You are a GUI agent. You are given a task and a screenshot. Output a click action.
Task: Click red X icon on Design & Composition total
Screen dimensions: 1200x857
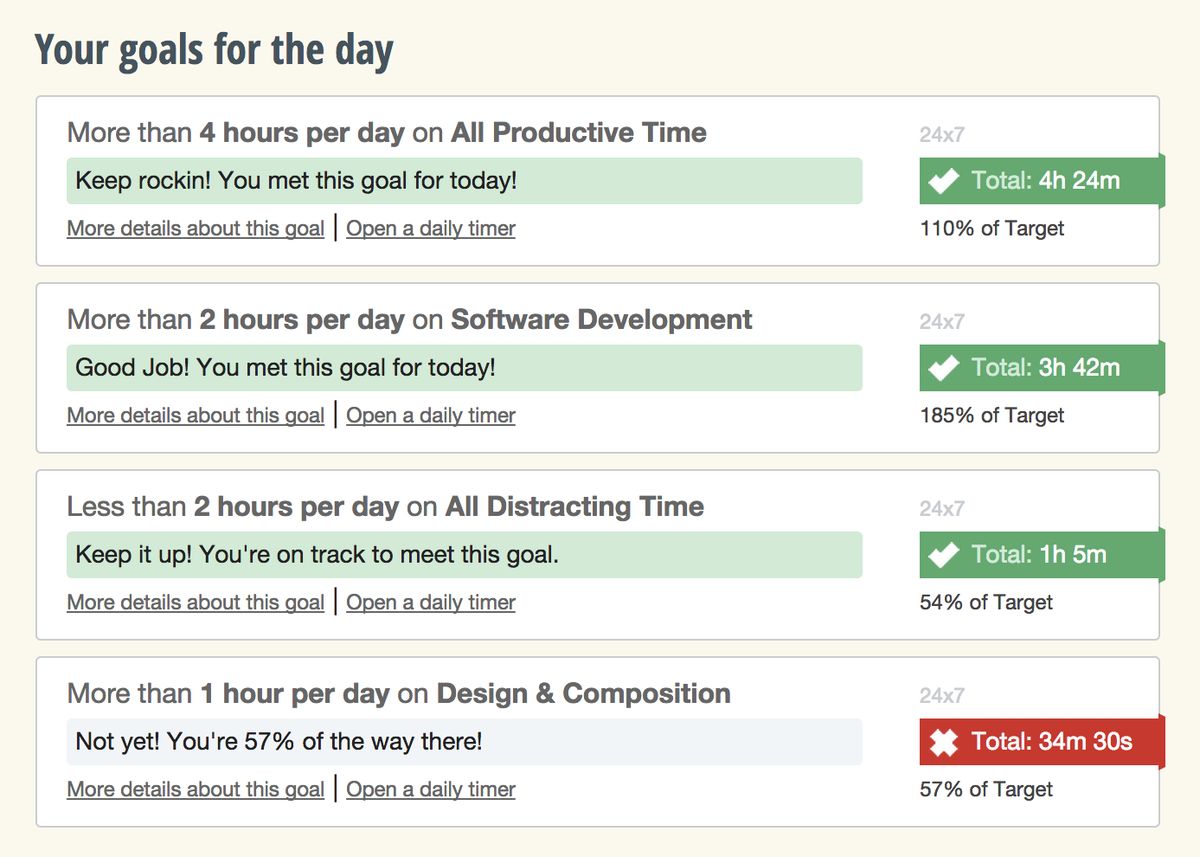943,742
